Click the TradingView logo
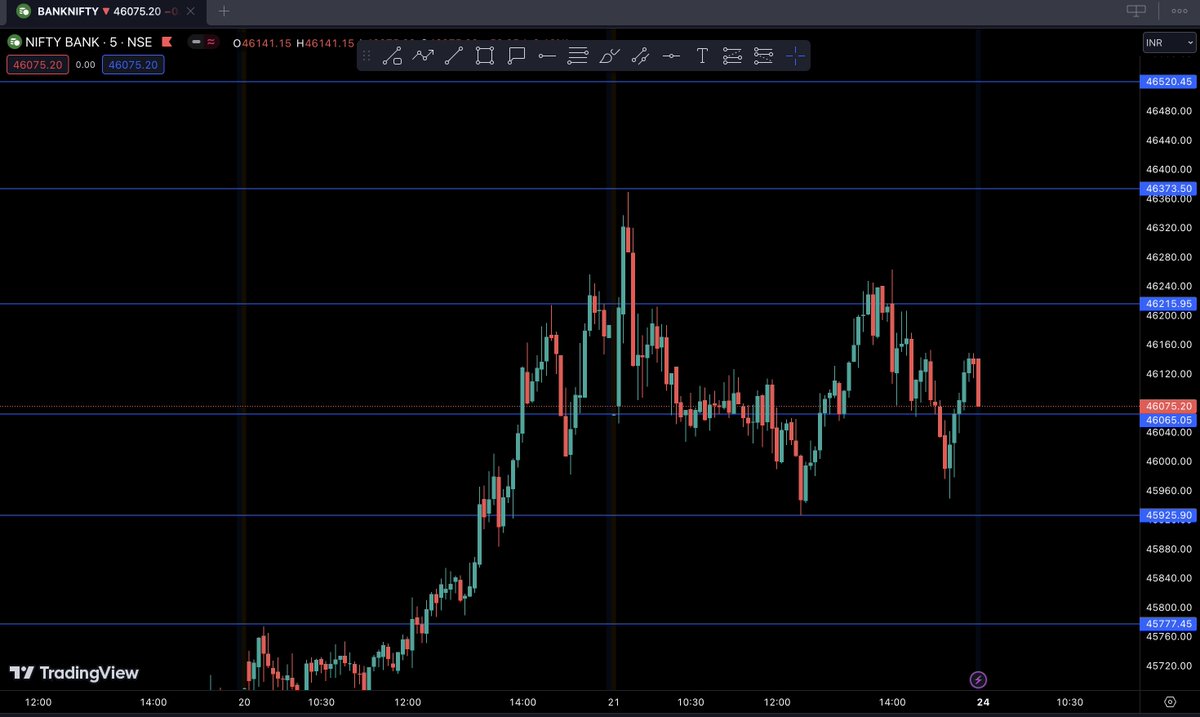Image resolution: width=1200 pixels, height=717 pixels. [x=74, y=673]
